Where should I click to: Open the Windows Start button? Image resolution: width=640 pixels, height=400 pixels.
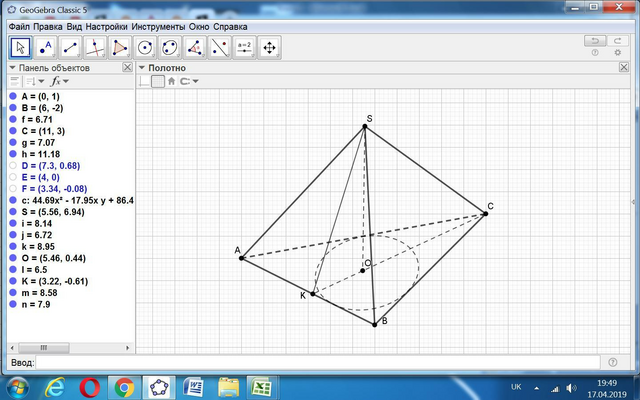(x=17, y=388)
